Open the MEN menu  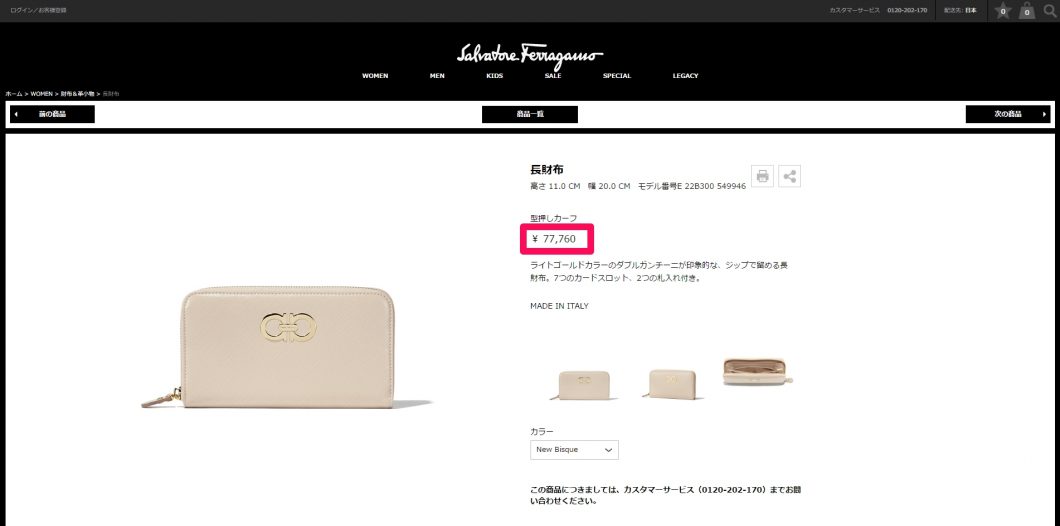tap(437, 76)
